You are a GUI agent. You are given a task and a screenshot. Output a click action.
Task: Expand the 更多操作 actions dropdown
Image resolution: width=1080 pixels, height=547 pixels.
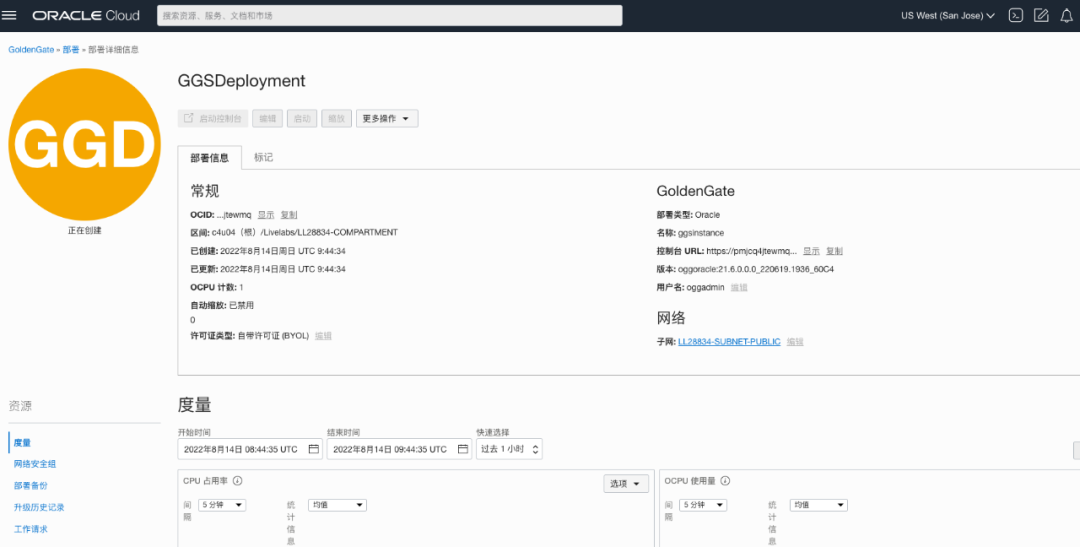pyautogui.click(x=386, y=118)
